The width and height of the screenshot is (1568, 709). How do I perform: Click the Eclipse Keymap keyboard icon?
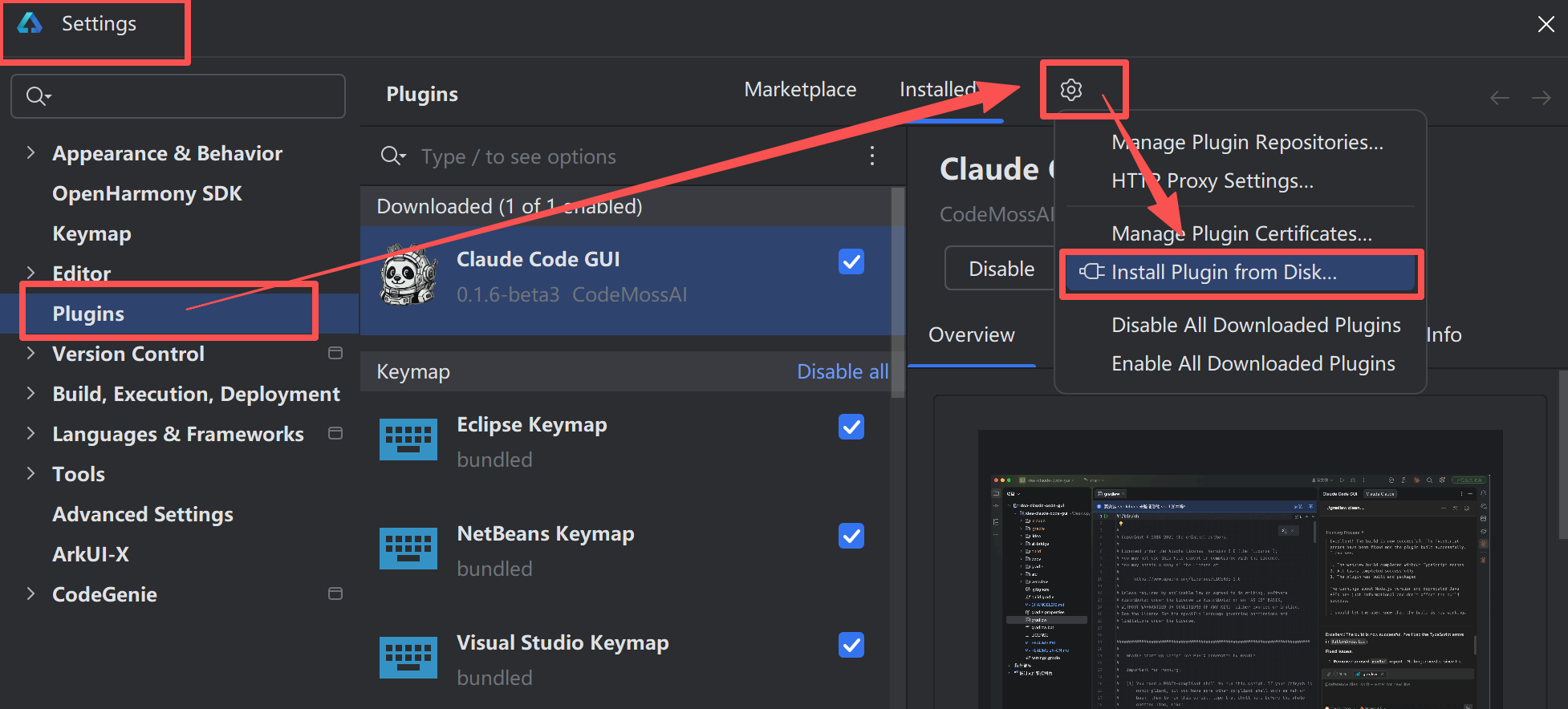click(408, 440)
